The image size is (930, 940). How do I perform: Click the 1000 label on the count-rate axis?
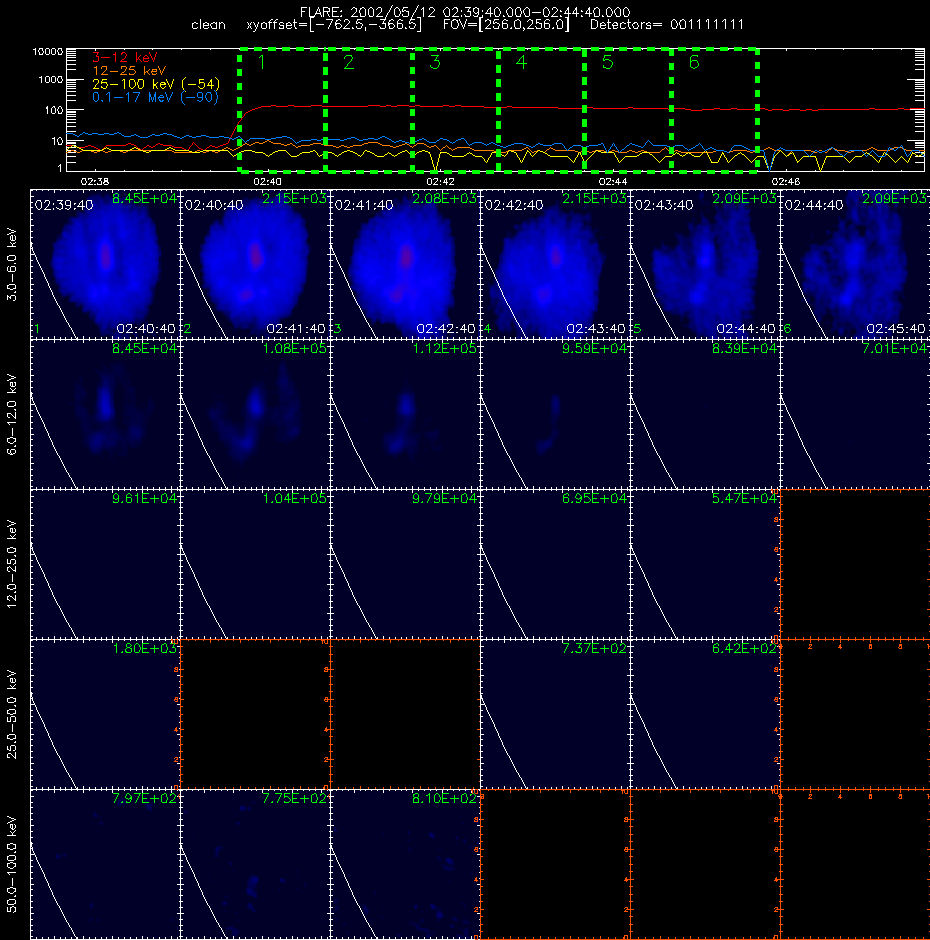[50, 80]
